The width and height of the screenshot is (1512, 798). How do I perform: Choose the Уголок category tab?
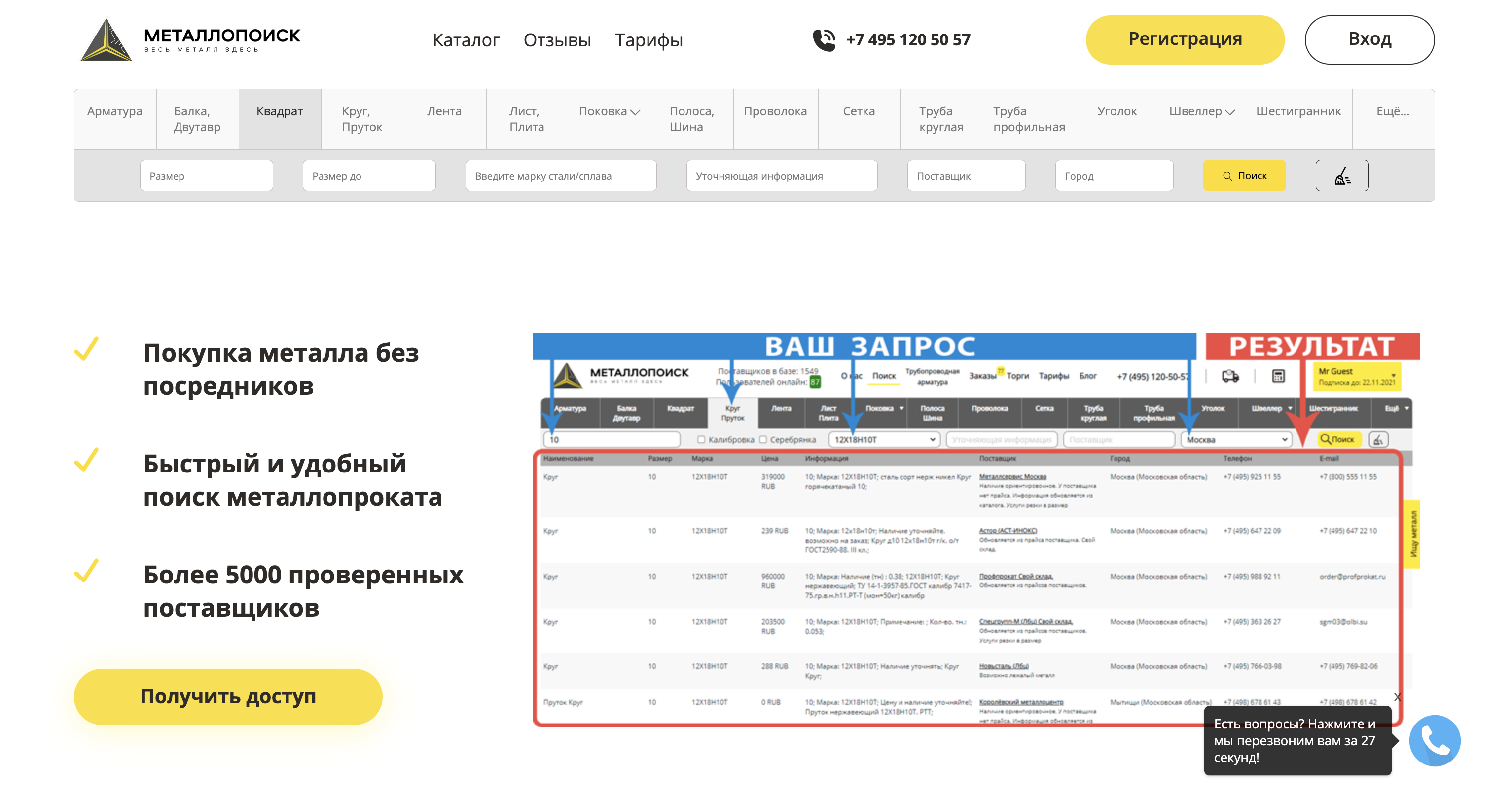pyautogui.click(x=1117, y=119)
